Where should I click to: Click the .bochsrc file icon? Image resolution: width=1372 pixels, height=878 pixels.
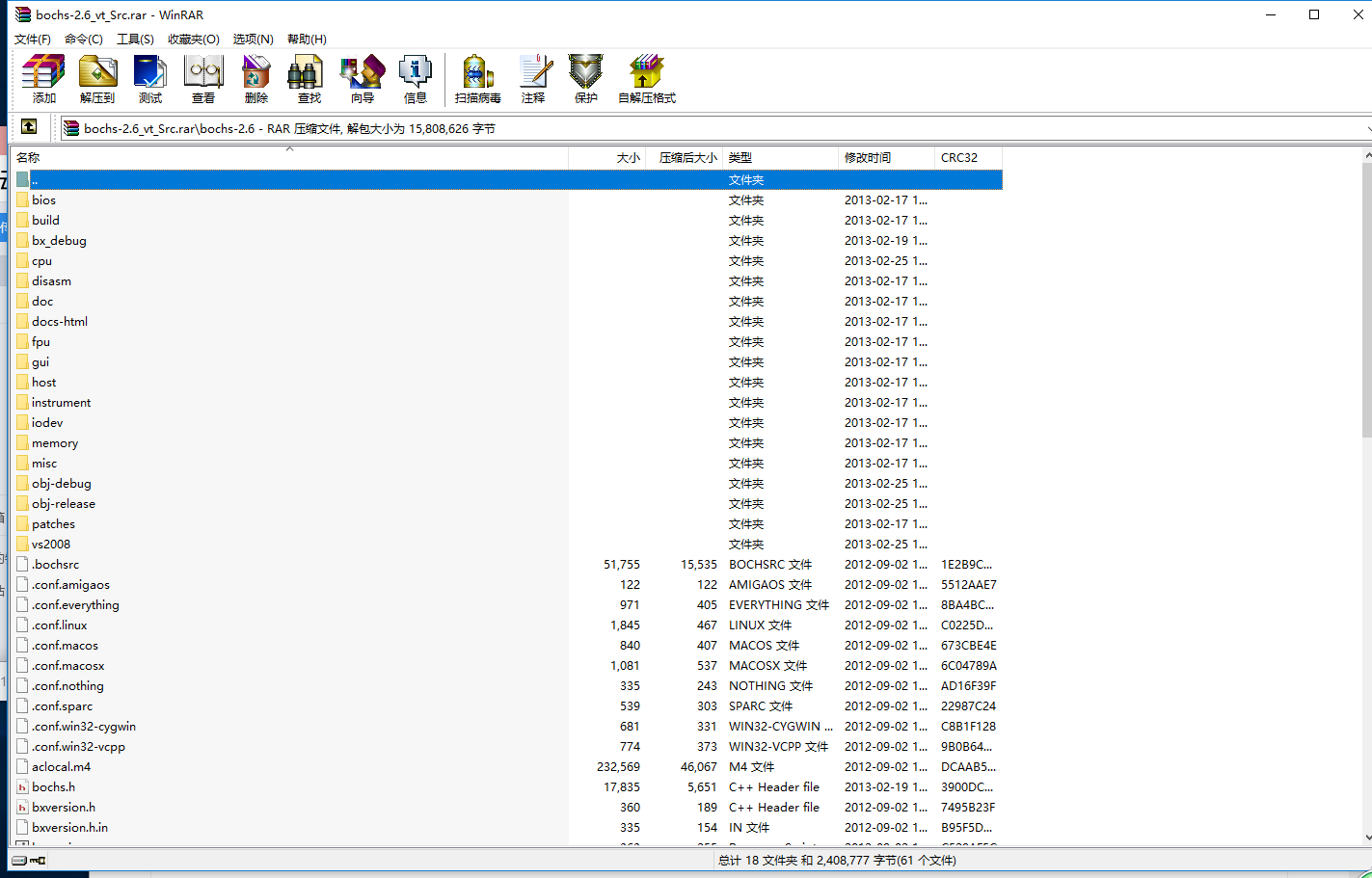click(22, 565)
